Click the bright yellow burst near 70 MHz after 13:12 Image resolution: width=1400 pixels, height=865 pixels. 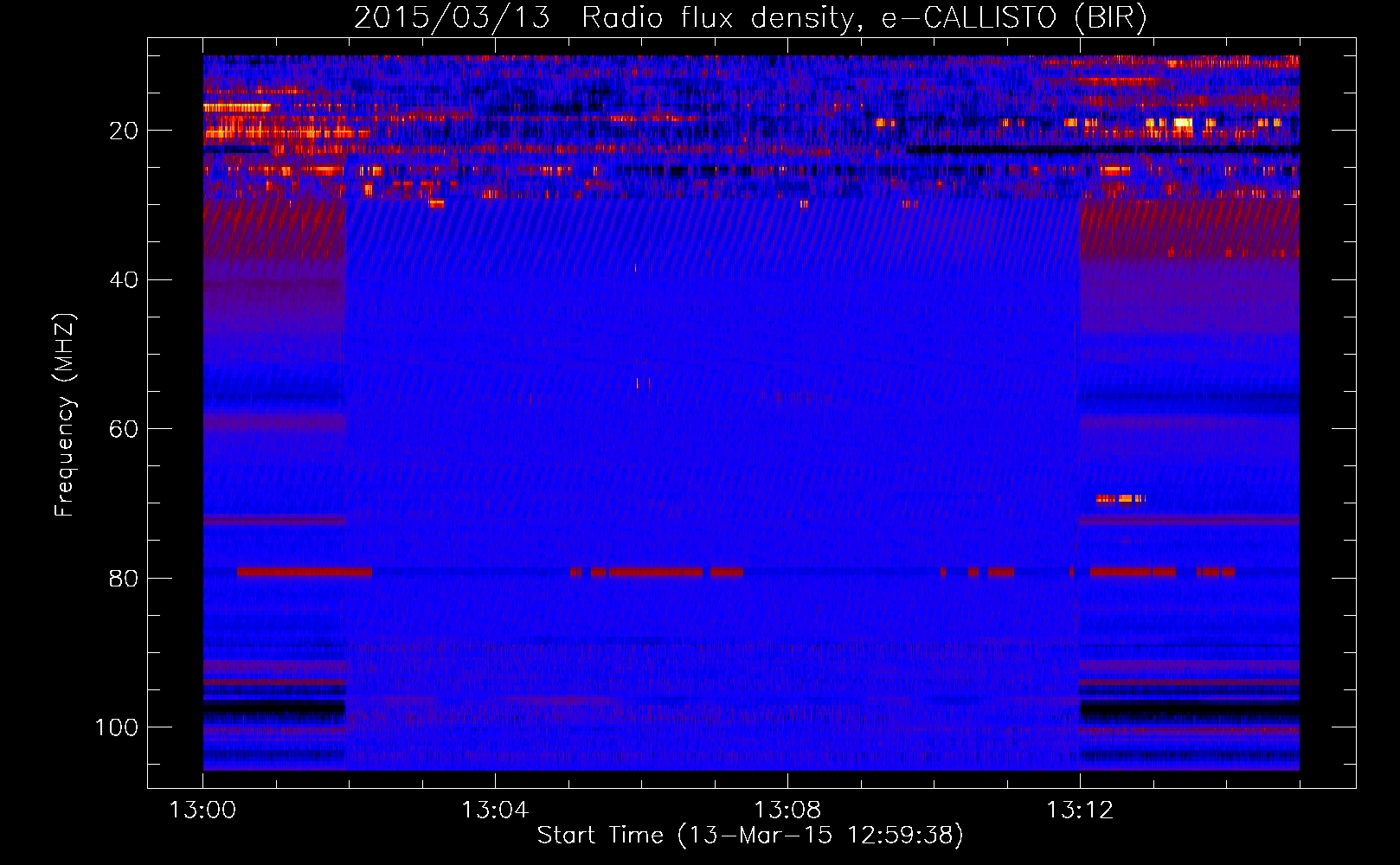click(1121, 498)
